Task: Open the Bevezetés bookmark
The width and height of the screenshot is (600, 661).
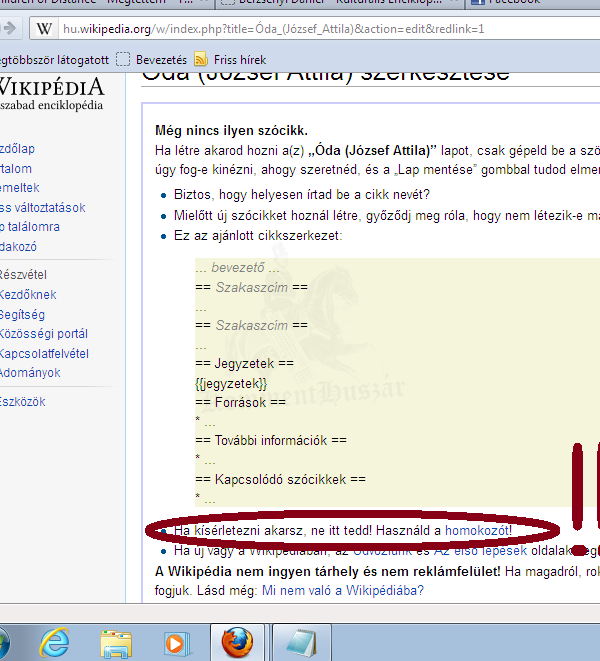Action: click(x=152, y=59)
